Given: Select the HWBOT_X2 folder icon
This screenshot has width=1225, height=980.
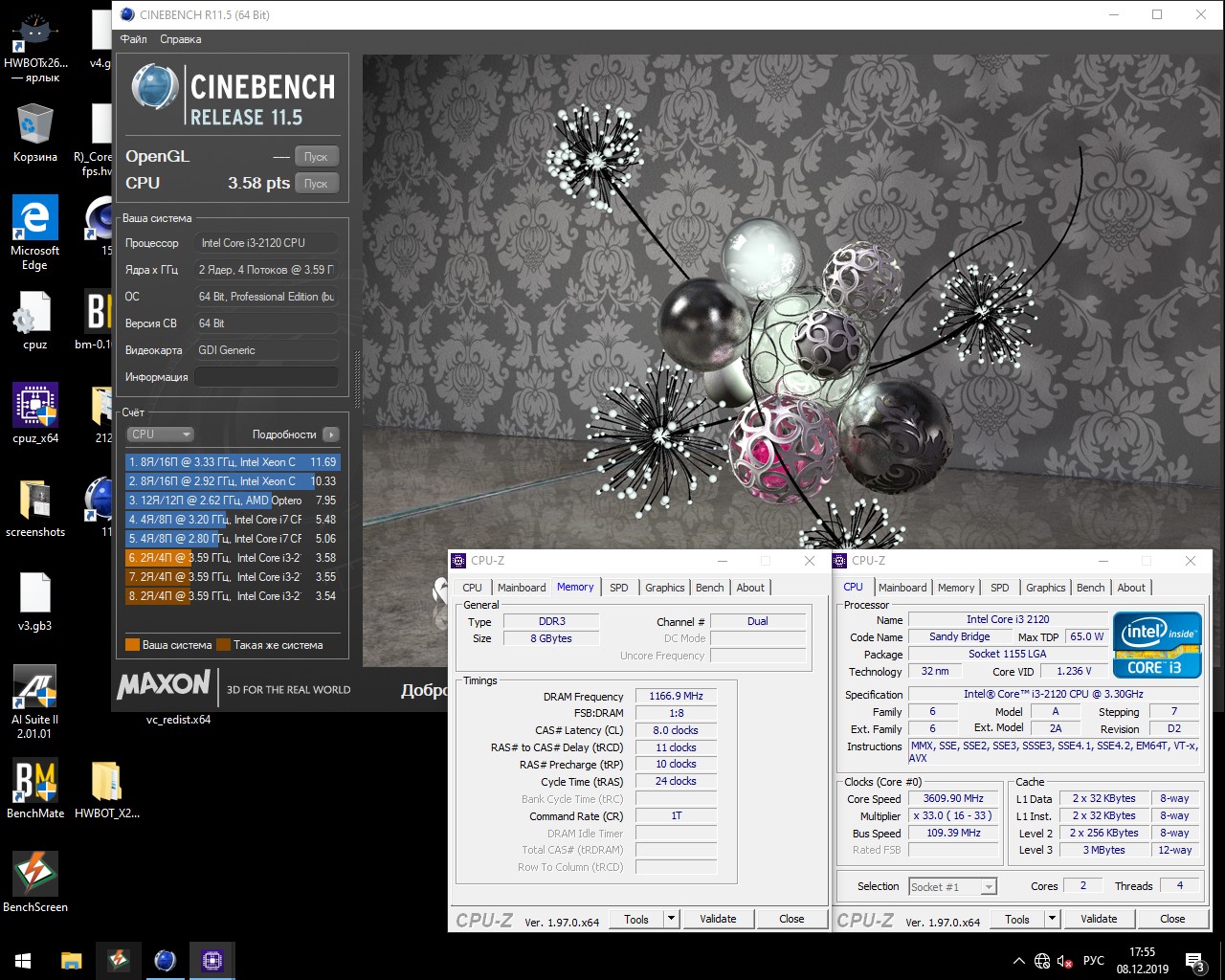Looking at the screenshot, I should [x=106, y=789].
